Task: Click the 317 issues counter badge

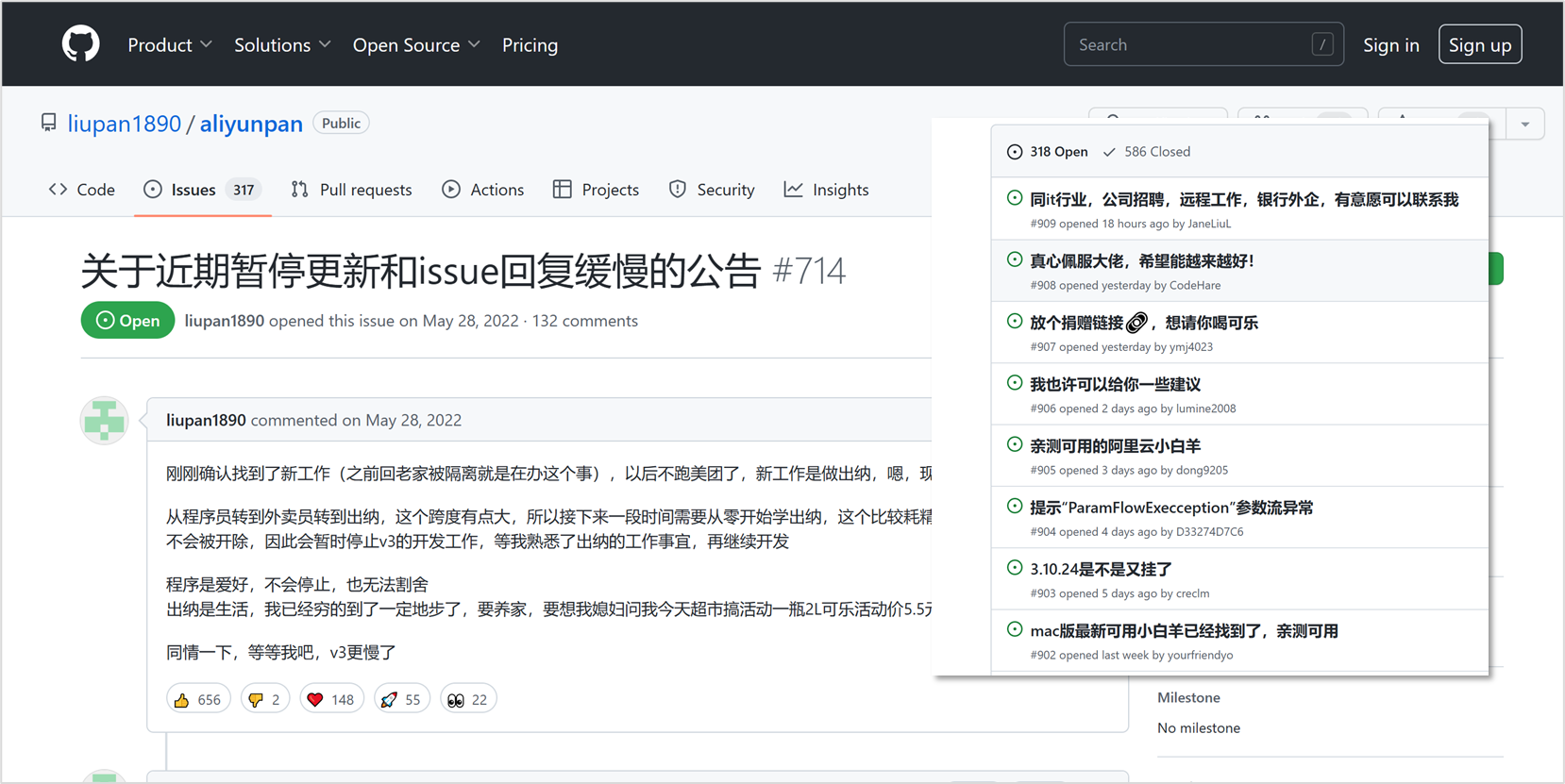Action: [244, 190]
